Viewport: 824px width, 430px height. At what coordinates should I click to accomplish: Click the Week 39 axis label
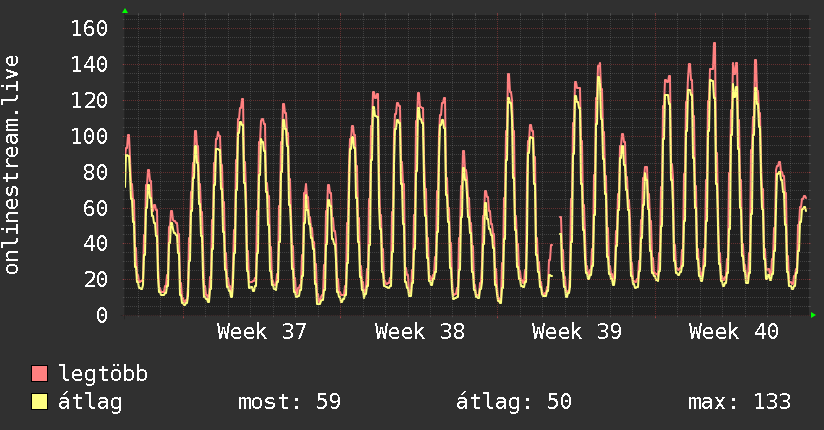576,332
